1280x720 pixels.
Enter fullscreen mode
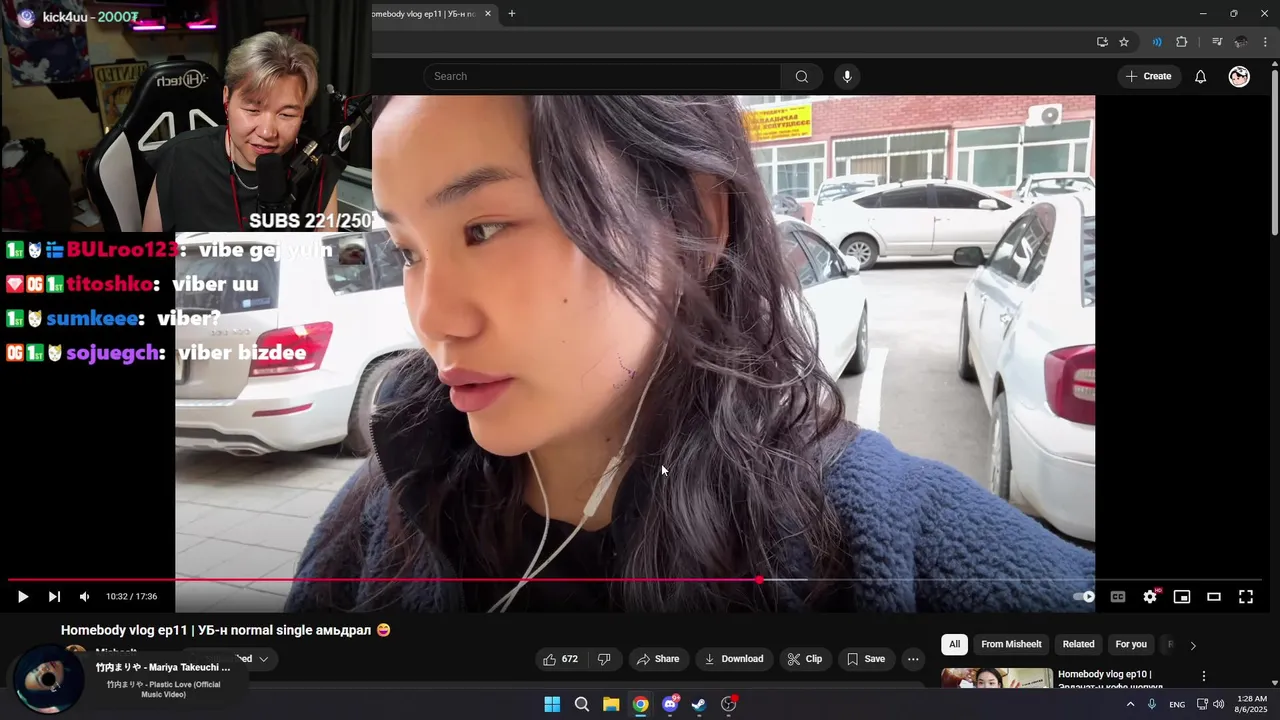pos(1246,597)
